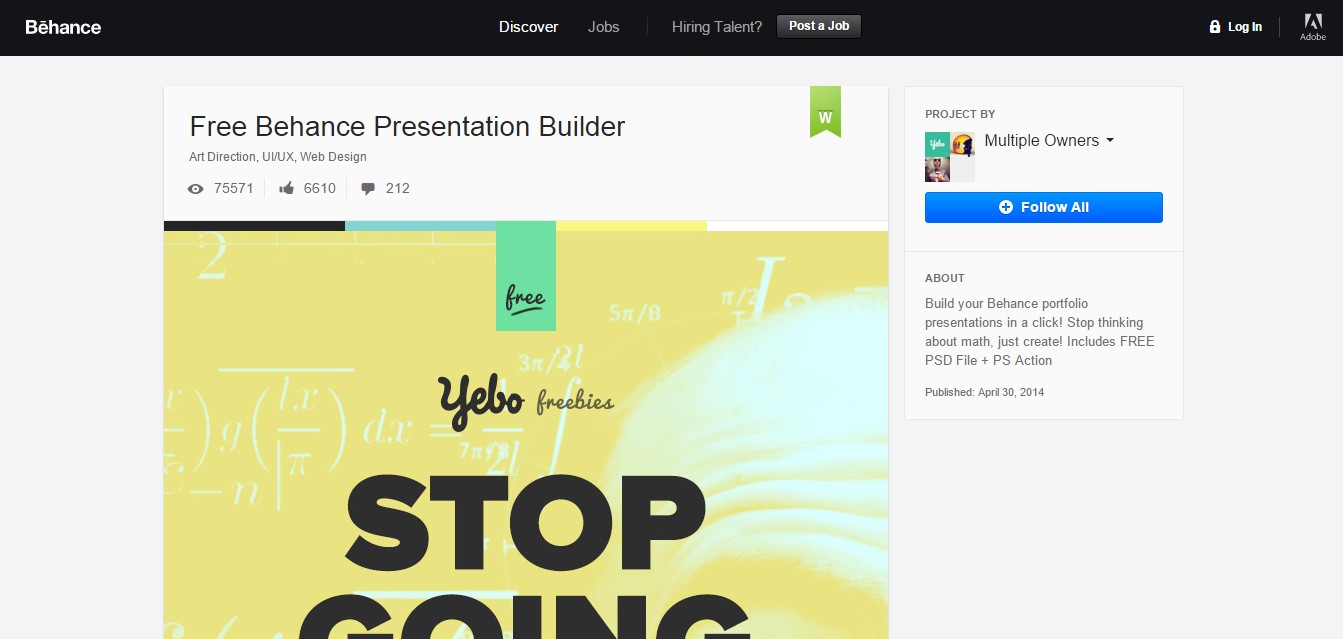
Task: Click the PROJECT BY heading
Action: [960, 114]
